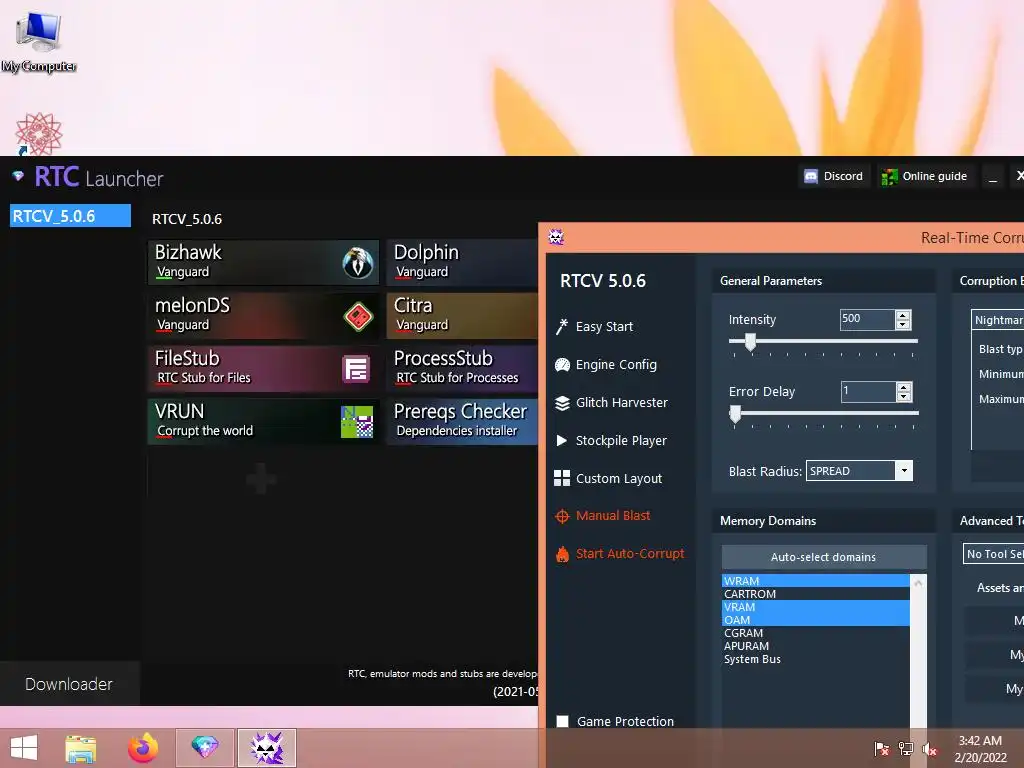Decrease Error Delay with spinner down arrow
The width and height of the screenshot is (1024, 768).
(904, 397)
